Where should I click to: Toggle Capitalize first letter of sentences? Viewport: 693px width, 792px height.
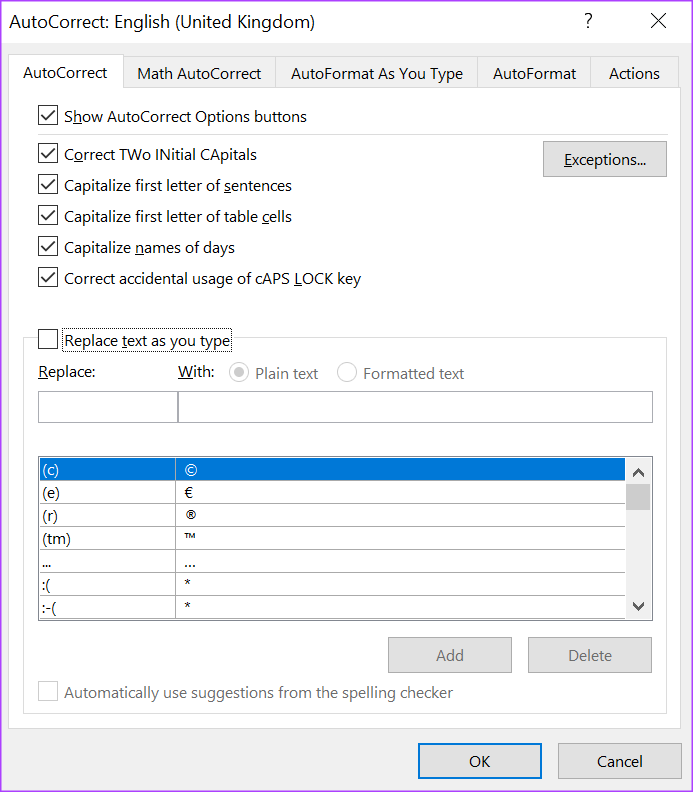tap(48, 185)
